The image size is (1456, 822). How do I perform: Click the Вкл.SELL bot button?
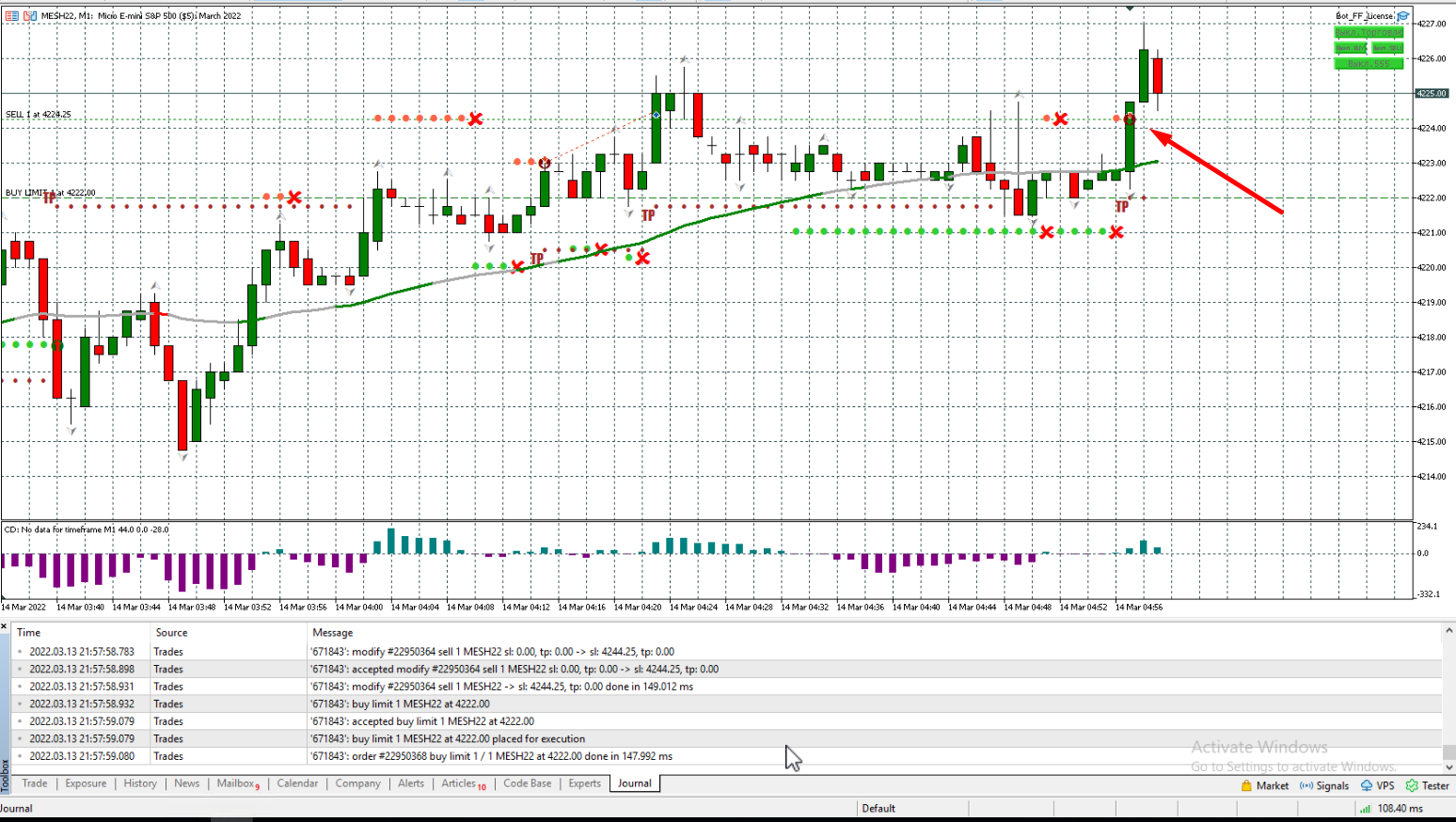[x=1386, y=48]
